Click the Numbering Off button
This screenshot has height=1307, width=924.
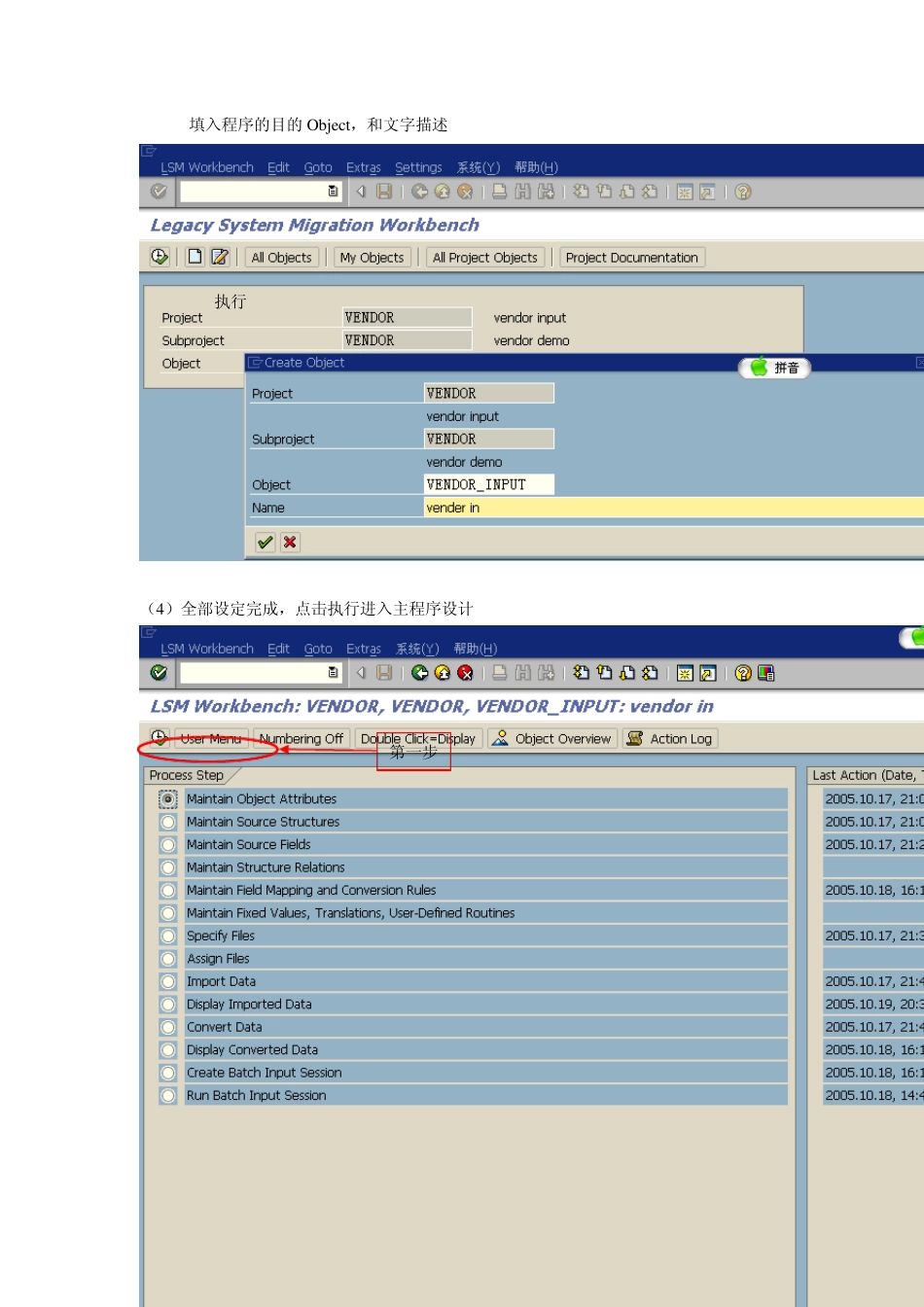[301, 739]
